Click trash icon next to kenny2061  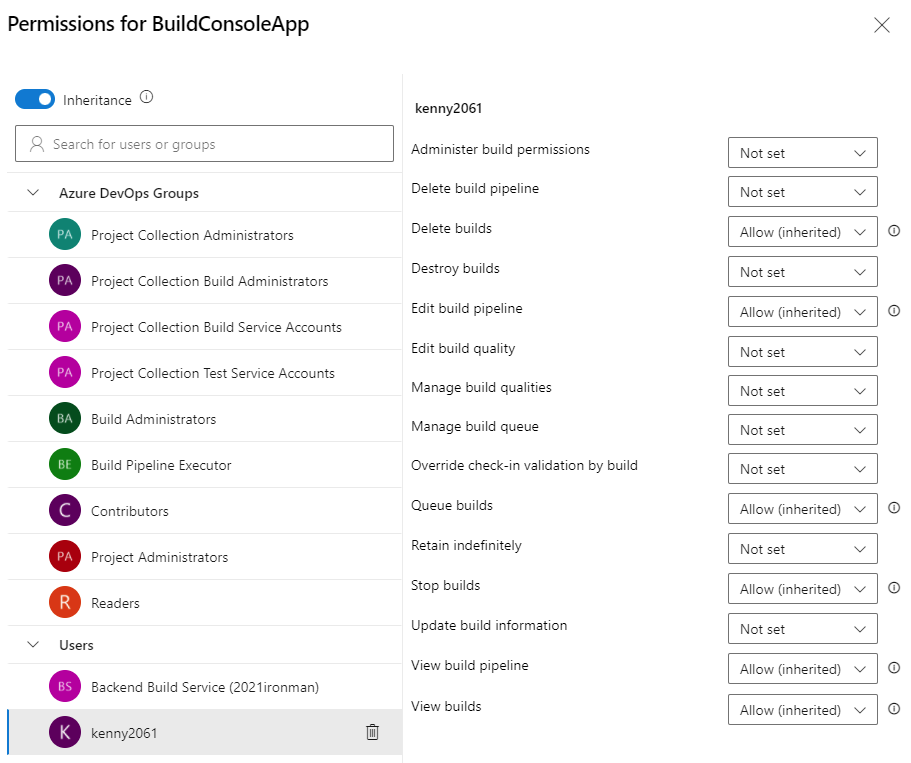tap(372, 732)
